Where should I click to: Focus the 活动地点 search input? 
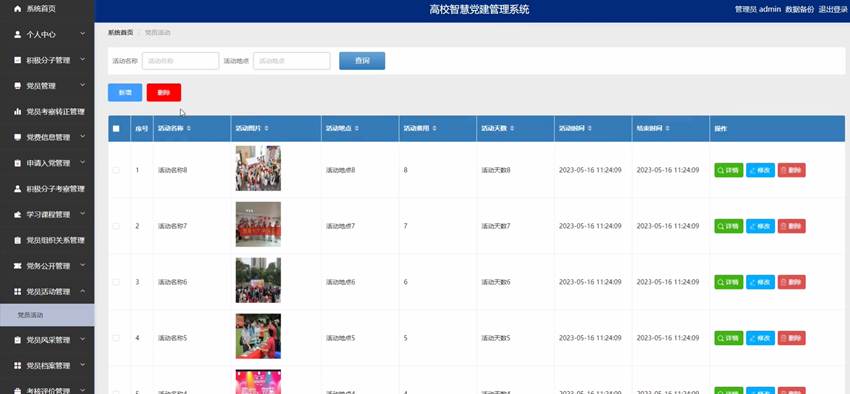pyautogui.click(x=292, y=61)
